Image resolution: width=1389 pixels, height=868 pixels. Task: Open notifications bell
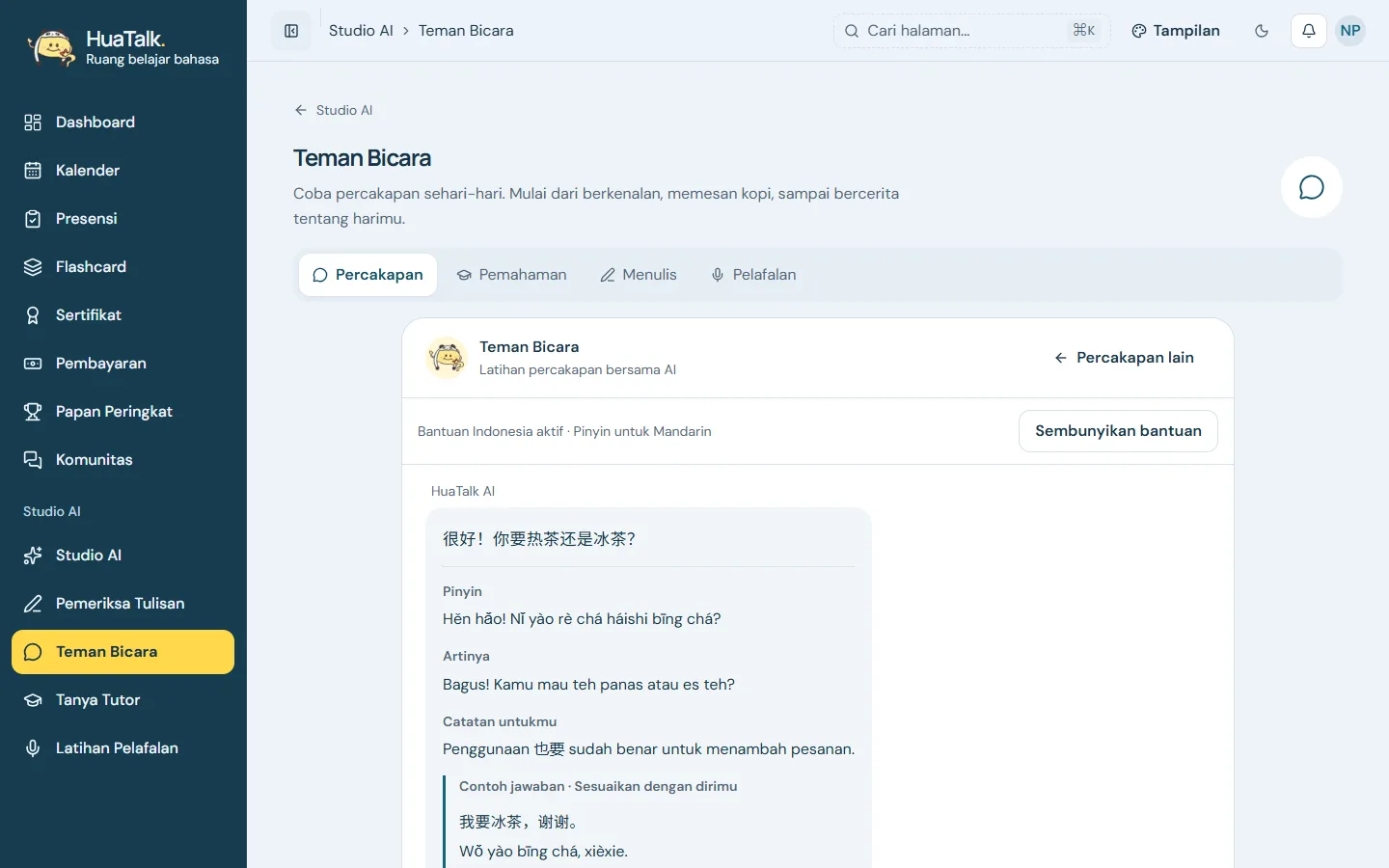(1309, 31)
